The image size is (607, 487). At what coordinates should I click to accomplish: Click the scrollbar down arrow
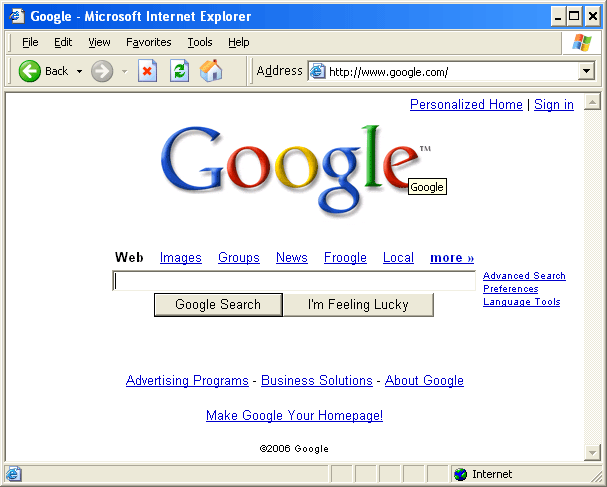click(592, 453)
